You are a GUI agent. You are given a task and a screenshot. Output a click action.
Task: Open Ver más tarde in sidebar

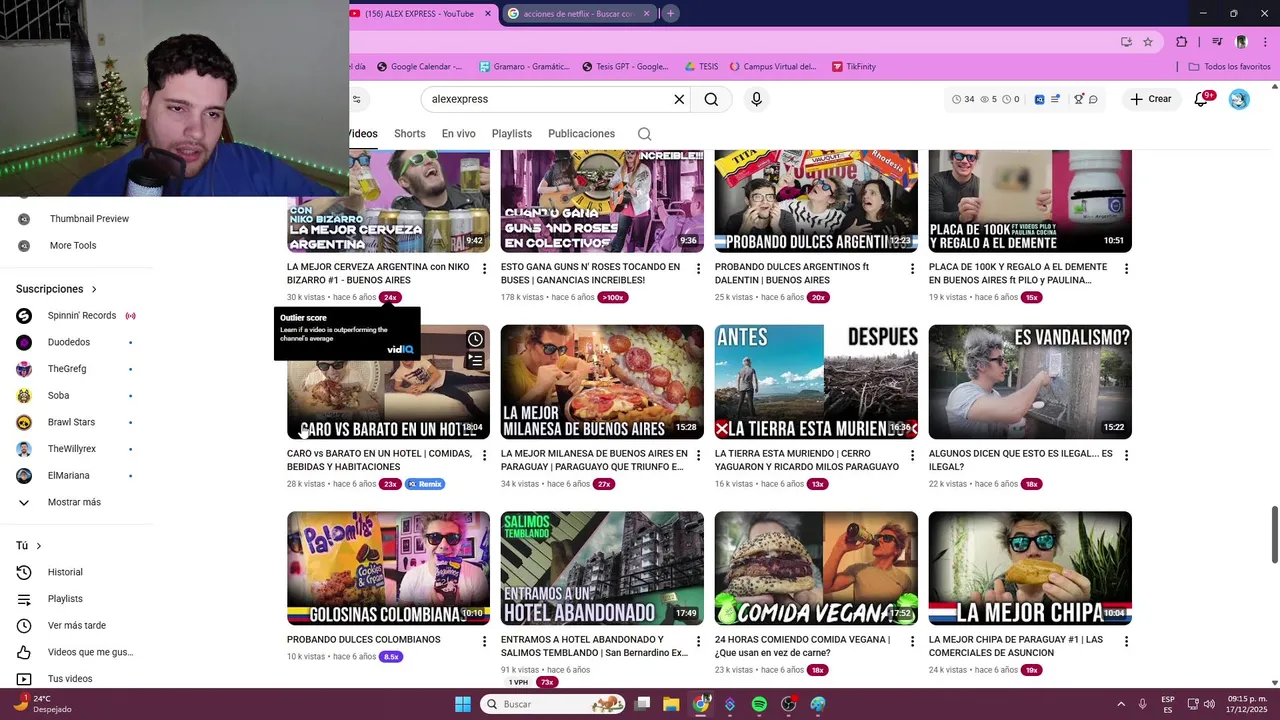click(77, 626)
